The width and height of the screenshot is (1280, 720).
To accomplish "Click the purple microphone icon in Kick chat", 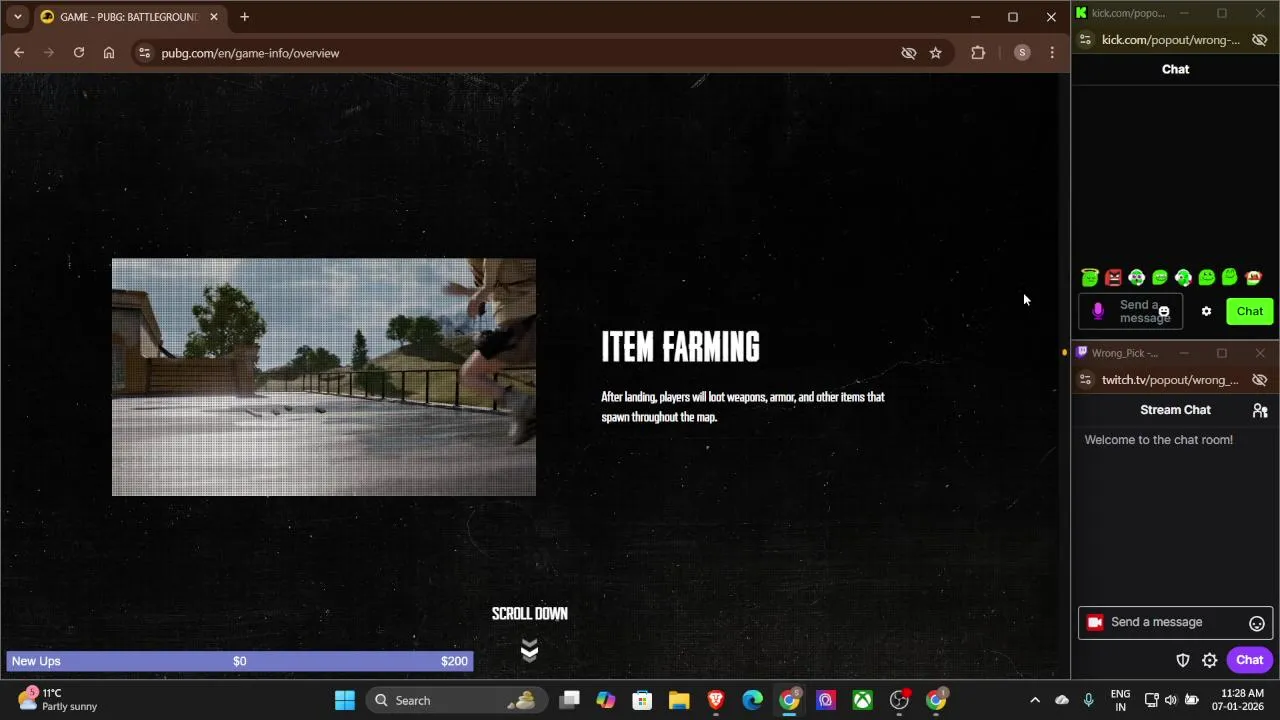I will click(x=1098, y=311).
